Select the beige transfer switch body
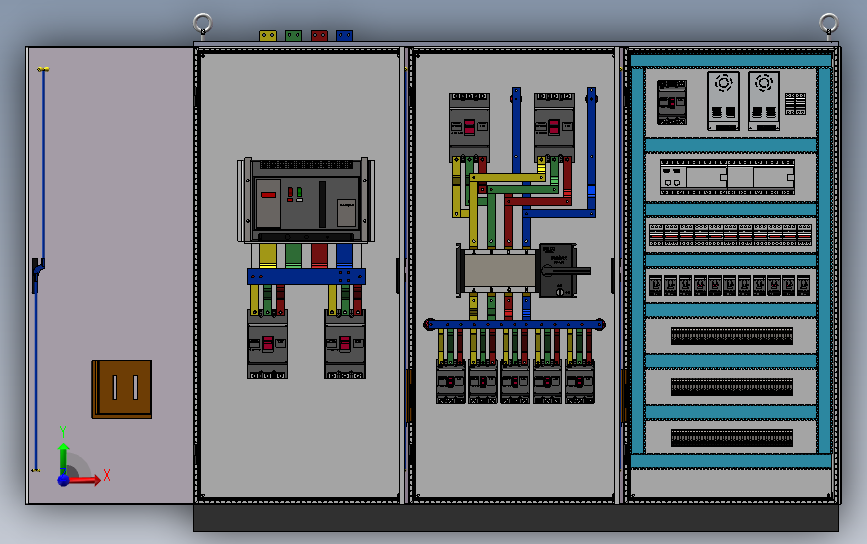The width and height of the screenshot is (867, 544). point(499,270)
